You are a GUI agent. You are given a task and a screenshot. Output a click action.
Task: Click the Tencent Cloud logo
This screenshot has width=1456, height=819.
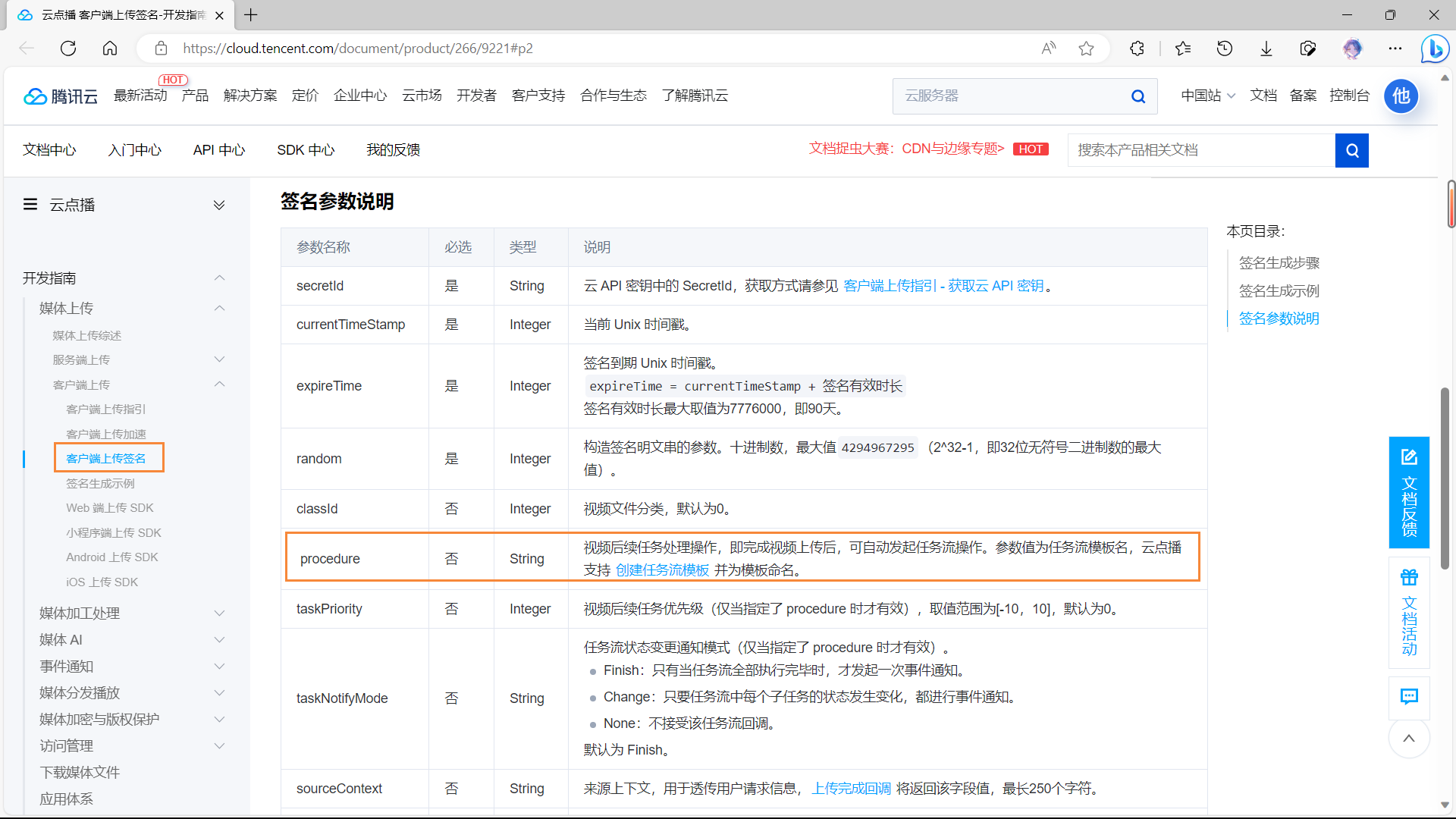pos(61,96)
